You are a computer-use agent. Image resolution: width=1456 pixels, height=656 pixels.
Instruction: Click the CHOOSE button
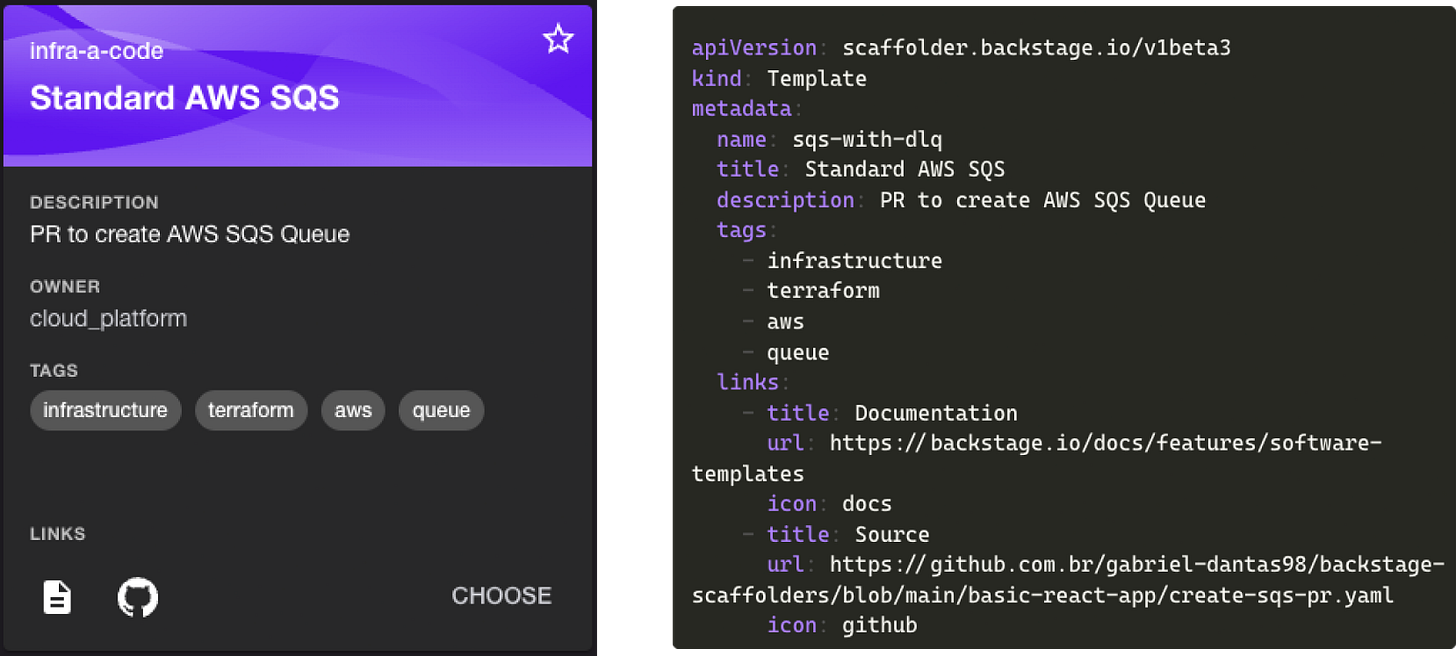501,596
